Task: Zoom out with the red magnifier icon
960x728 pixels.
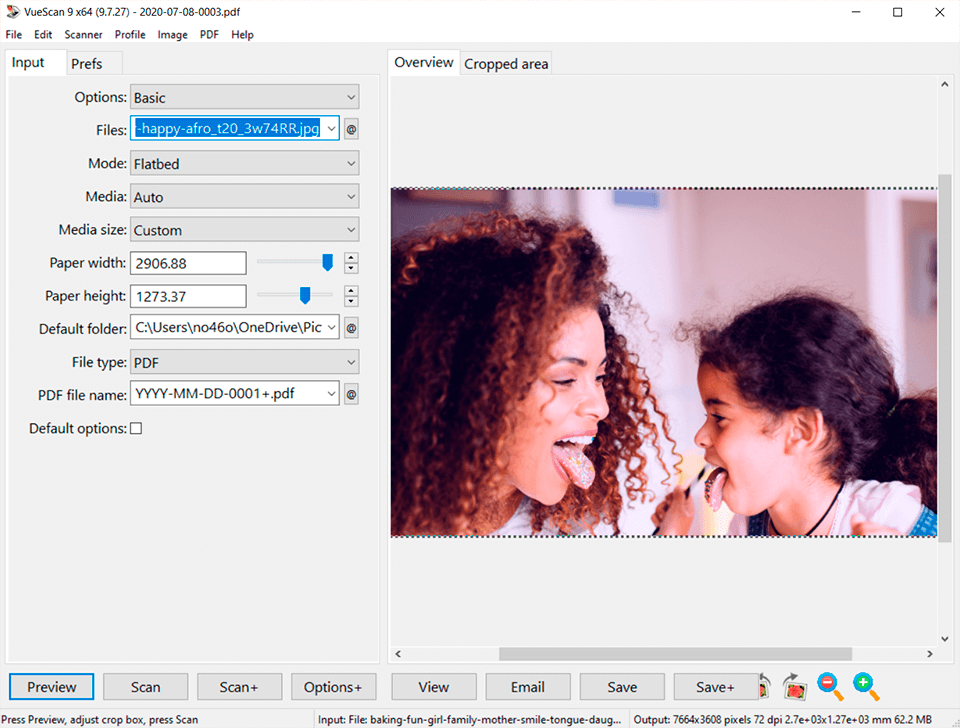Action: (x=830, y=686)
